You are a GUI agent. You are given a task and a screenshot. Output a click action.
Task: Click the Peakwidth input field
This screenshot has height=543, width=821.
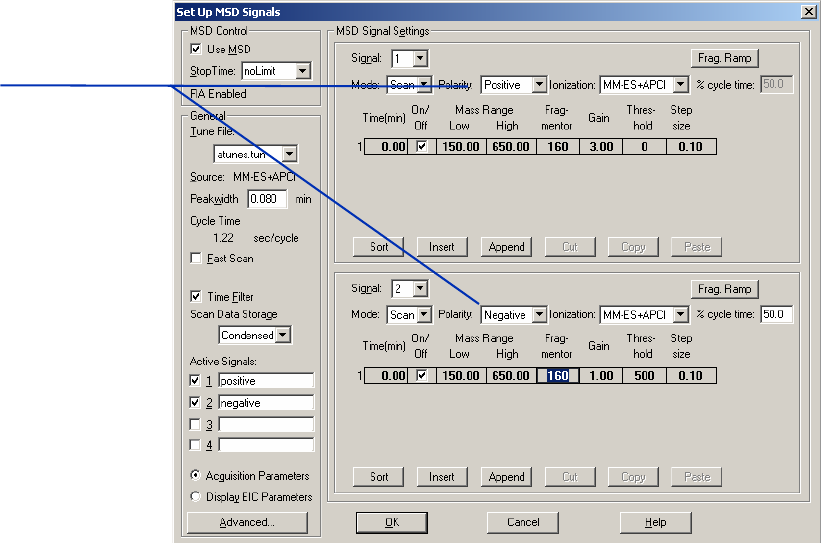pyautogui.click(x=267, y=199)
